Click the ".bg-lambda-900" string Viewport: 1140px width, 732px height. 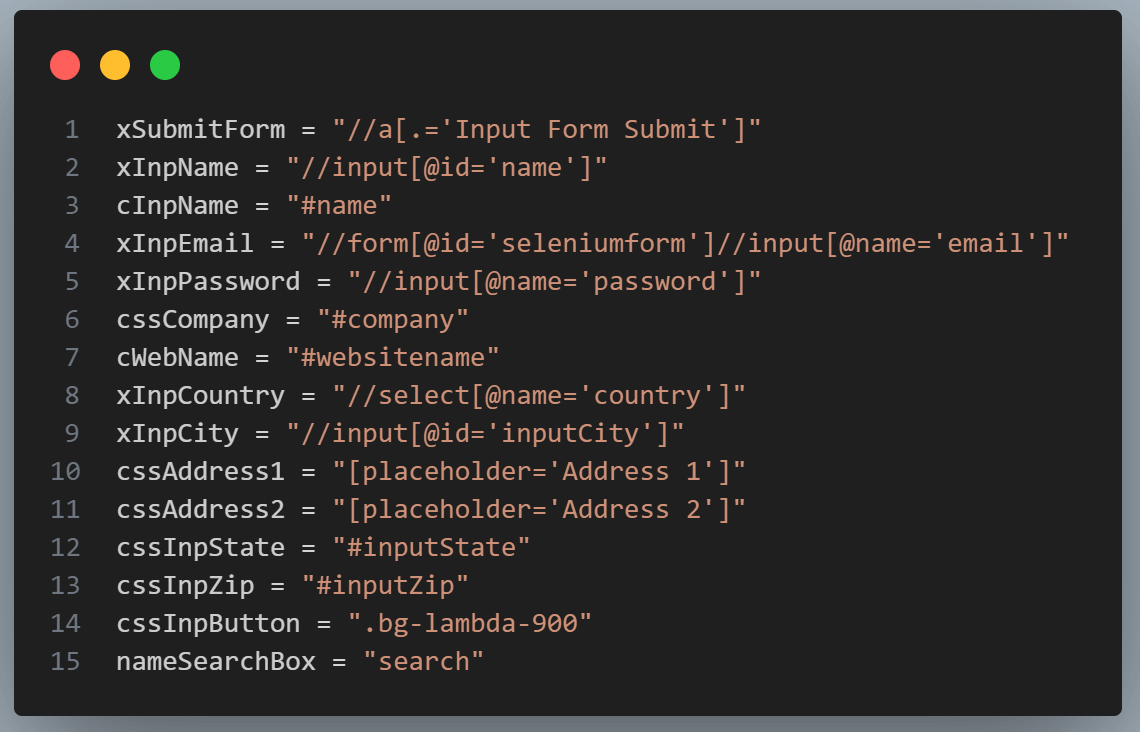coord(470,624)
